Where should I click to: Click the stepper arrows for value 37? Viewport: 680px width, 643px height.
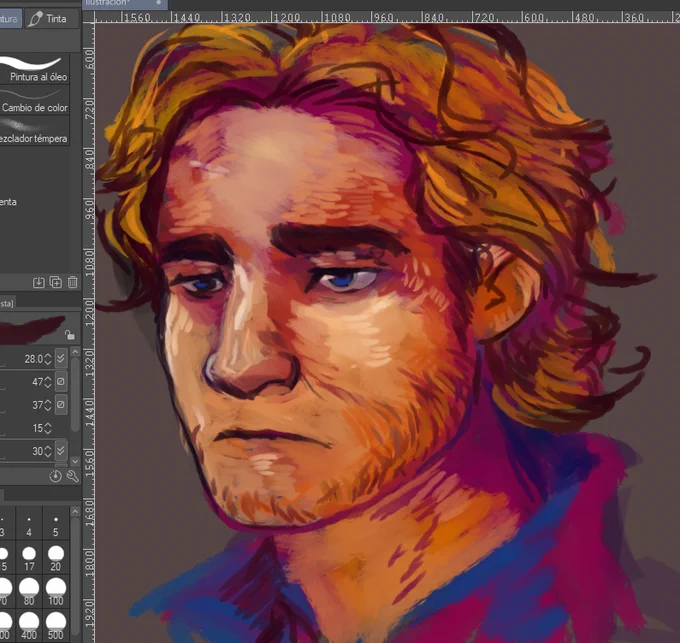(48, 405)
